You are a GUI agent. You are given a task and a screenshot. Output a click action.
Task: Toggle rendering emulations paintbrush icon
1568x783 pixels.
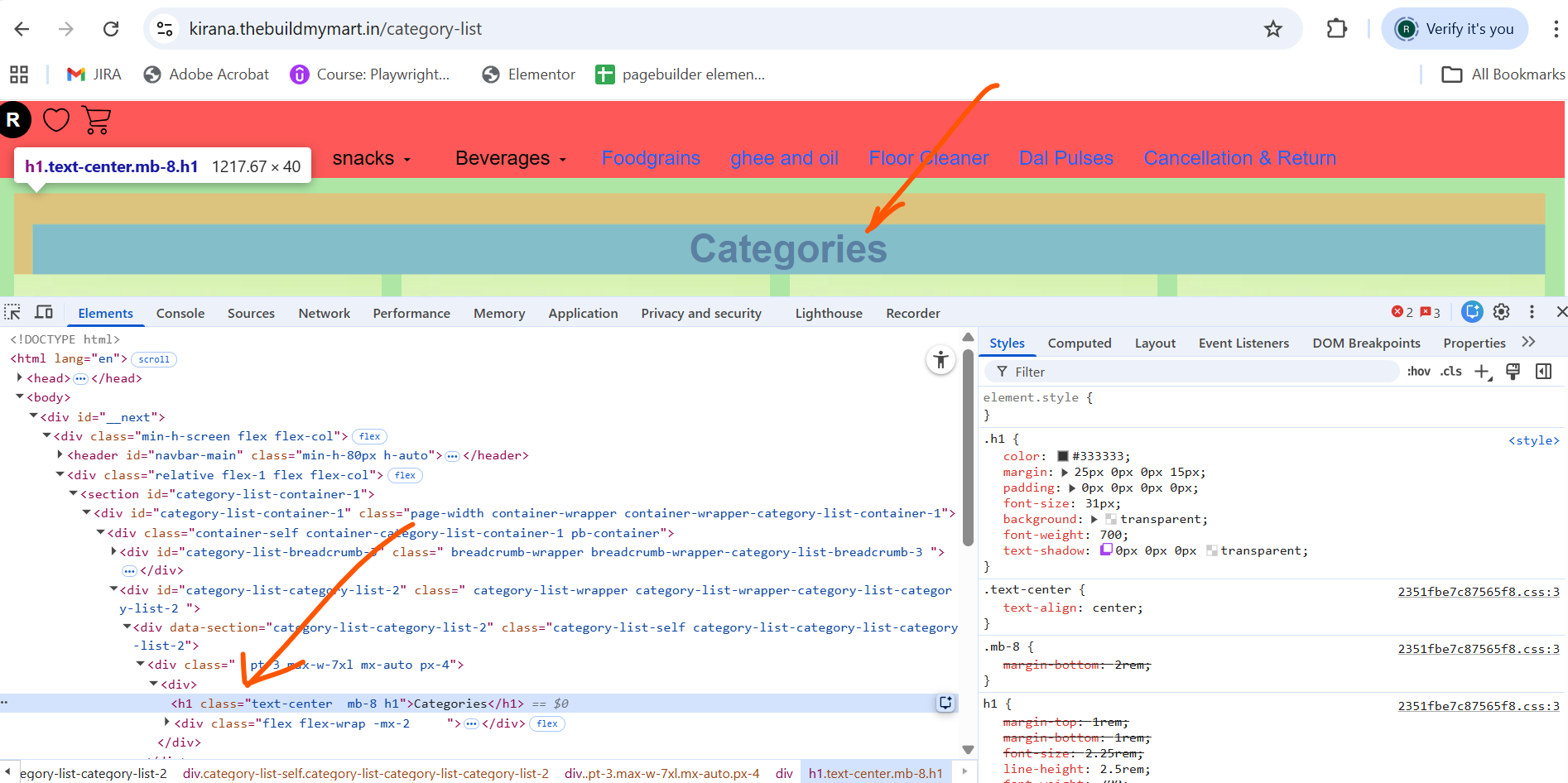click(x=1513, y=372)
